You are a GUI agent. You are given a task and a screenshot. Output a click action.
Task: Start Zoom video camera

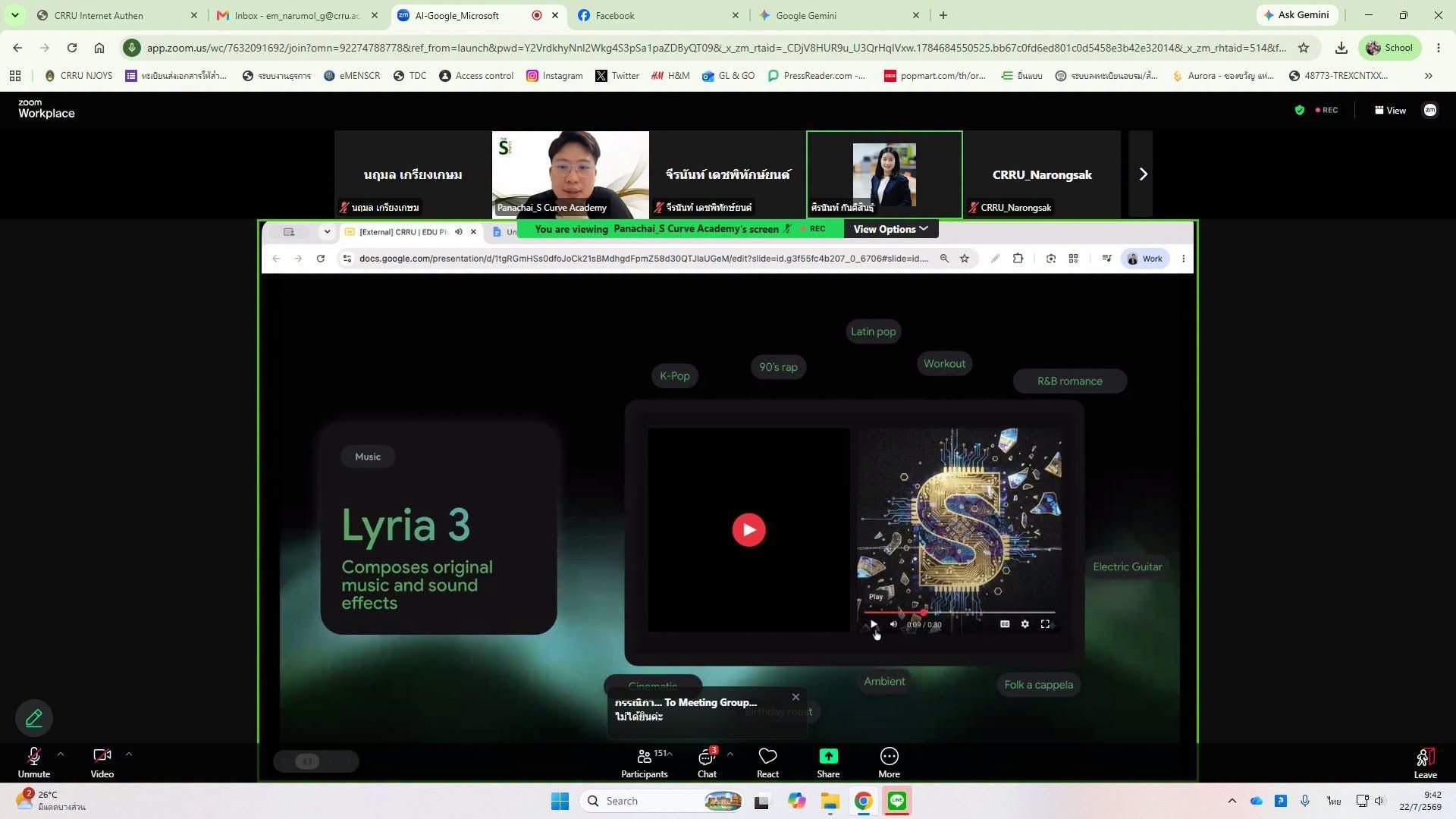coord(102,762)
